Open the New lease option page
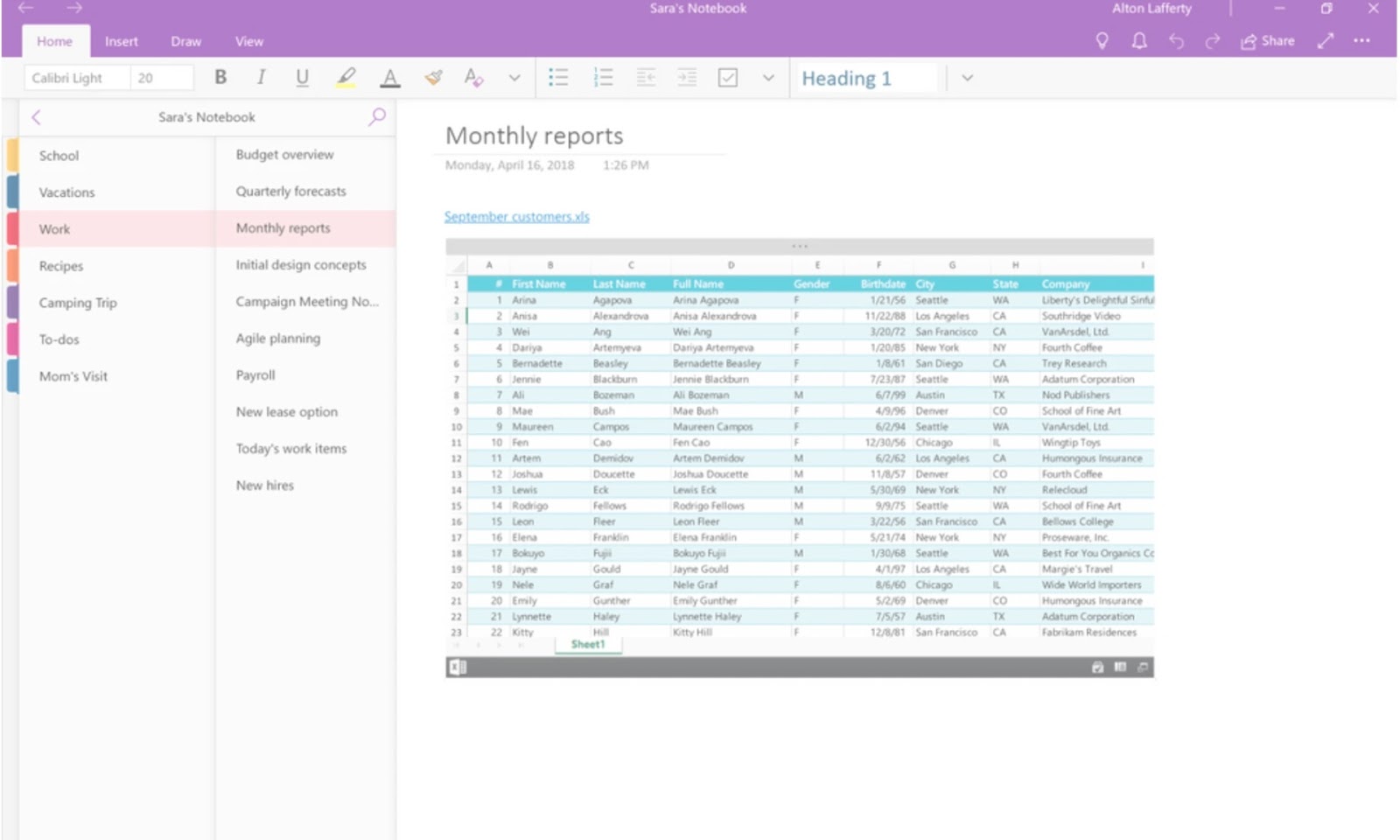This screenshot has width=1400, height=840. [x=305, y=411]
